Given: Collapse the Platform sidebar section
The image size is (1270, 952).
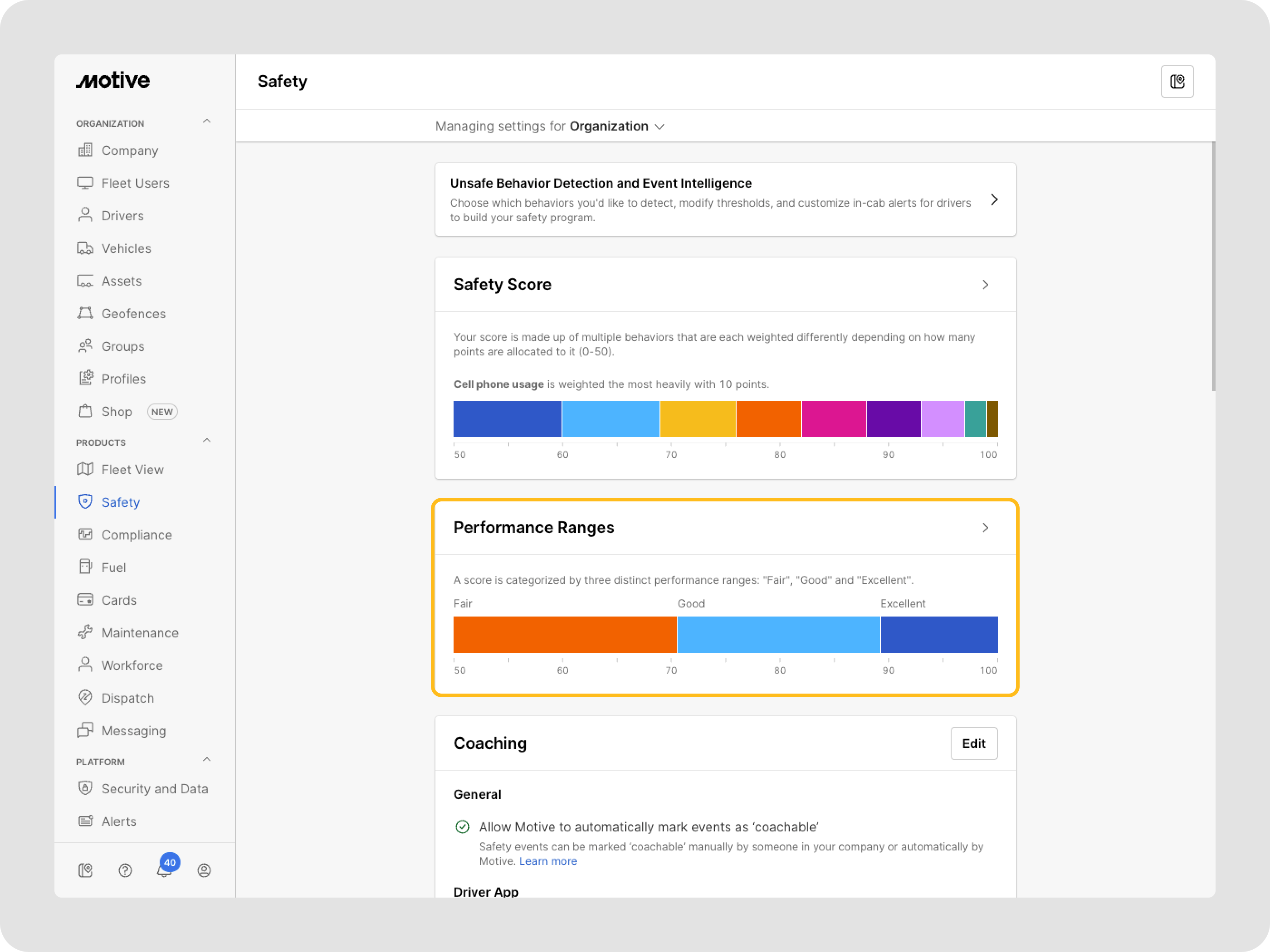Looking at the screenshot, I should [207, 760].
